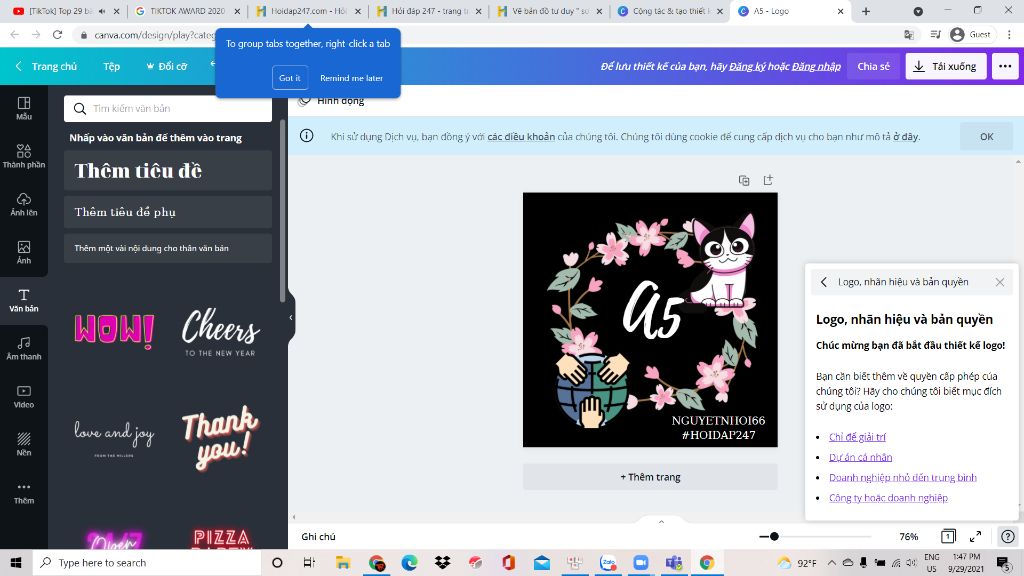Image resolution: width=1024 pixels, height=576 pixels.
Task: Add a heading with Thêm tiêu đề
Action: (x=168, y=170)
